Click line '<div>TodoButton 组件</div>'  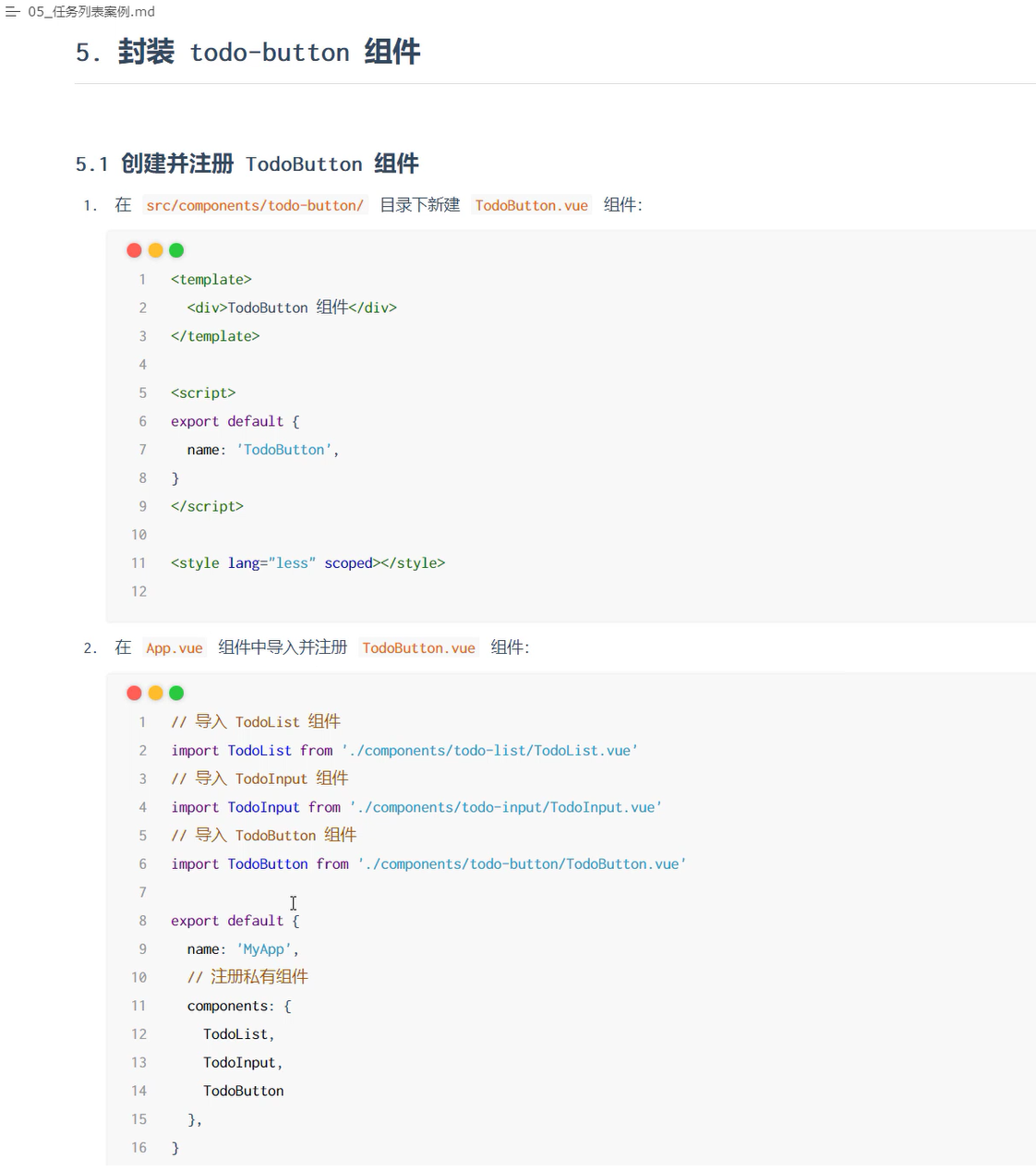(x=292, y=308)
